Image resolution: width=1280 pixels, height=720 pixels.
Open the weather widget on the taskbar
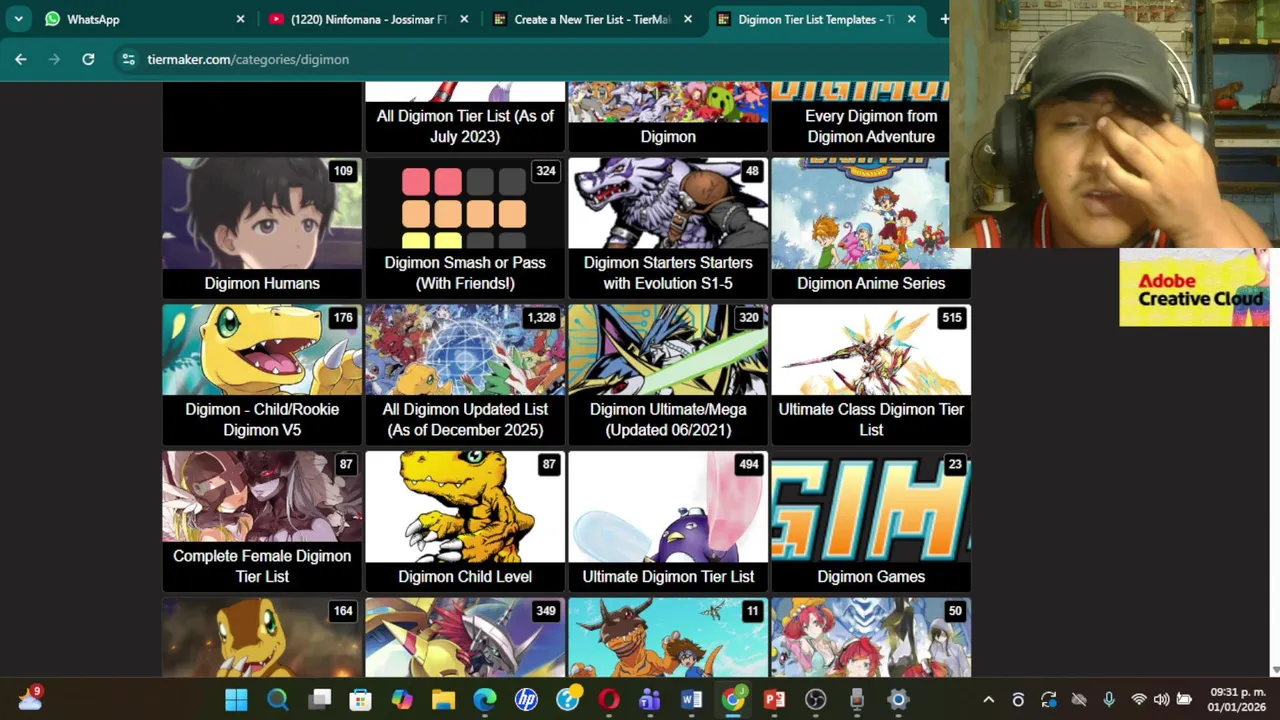click(30, 699)
